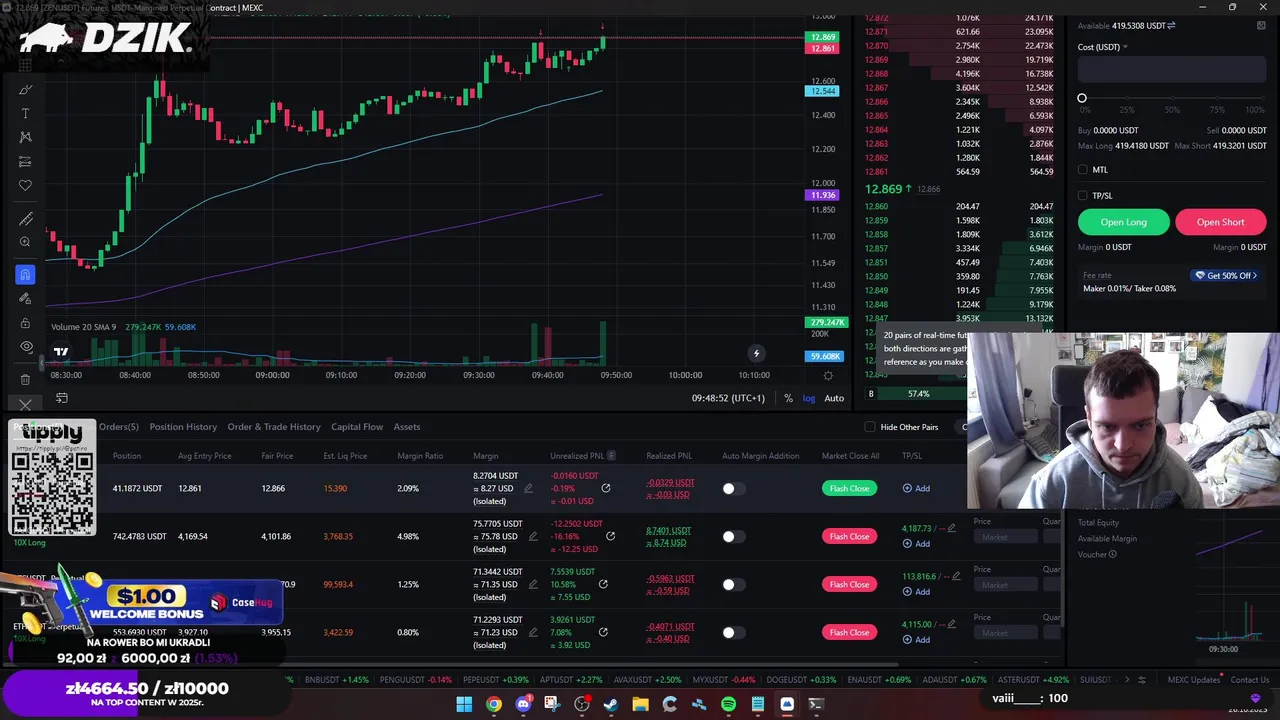Toggle log scale on chart

coord(809,398)
